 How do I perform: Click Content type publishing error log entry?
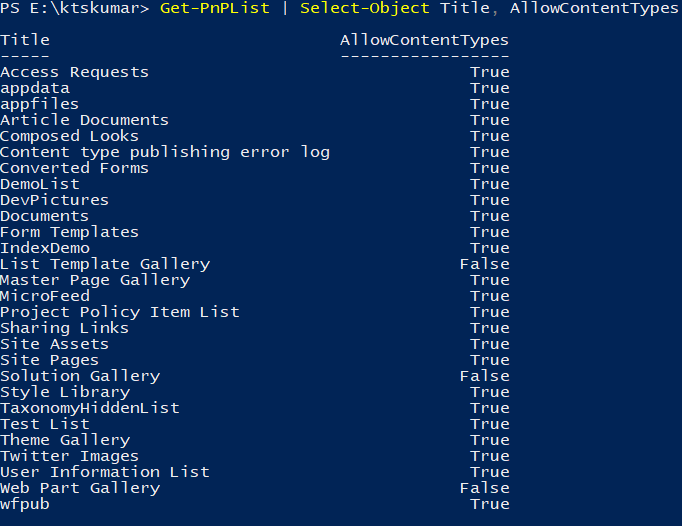164,153
